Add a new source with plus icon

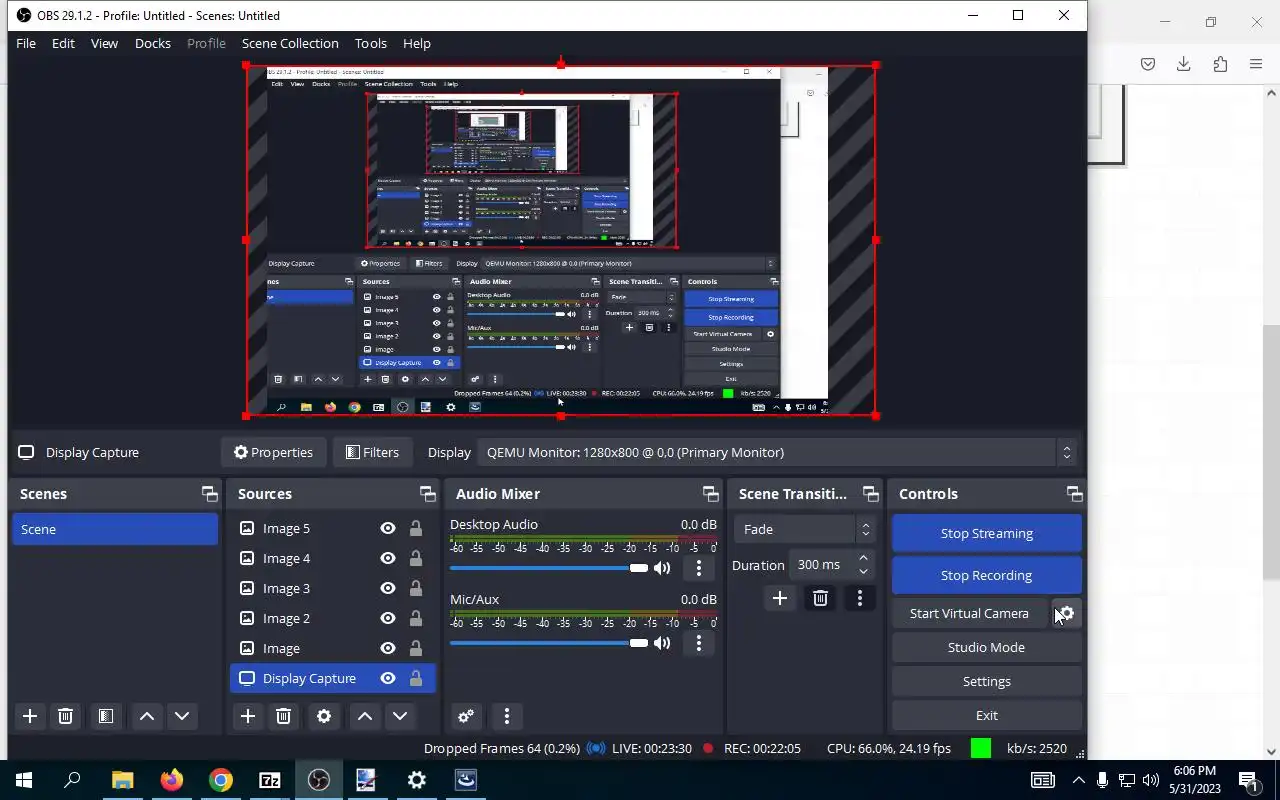(x=248, y=716)
